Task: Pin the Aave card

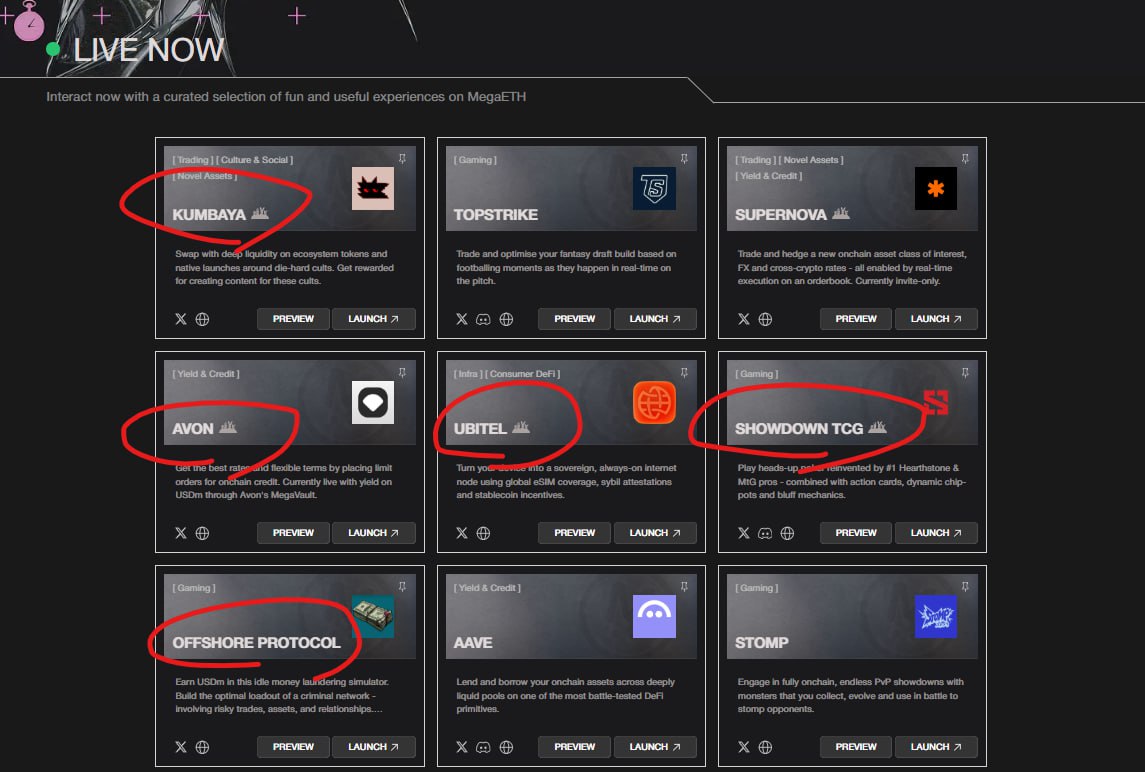Action: (684, 586)
